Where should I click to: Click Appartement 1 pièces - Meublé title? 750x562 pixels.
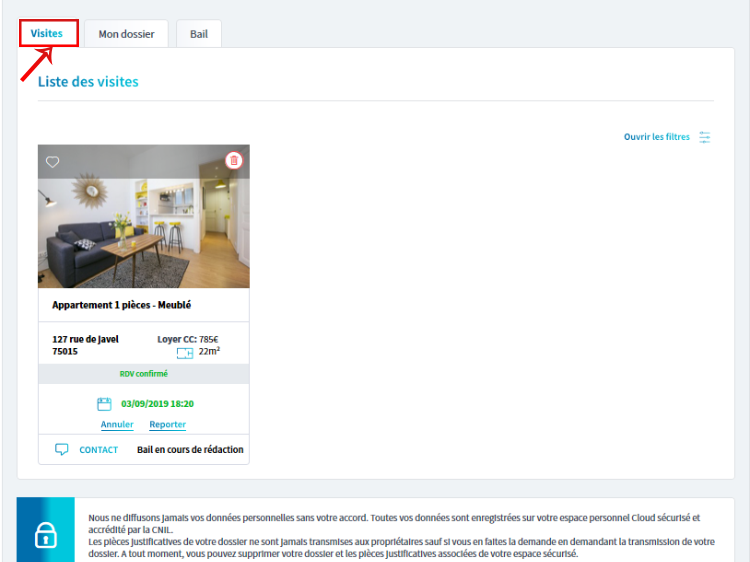point(121,305)
